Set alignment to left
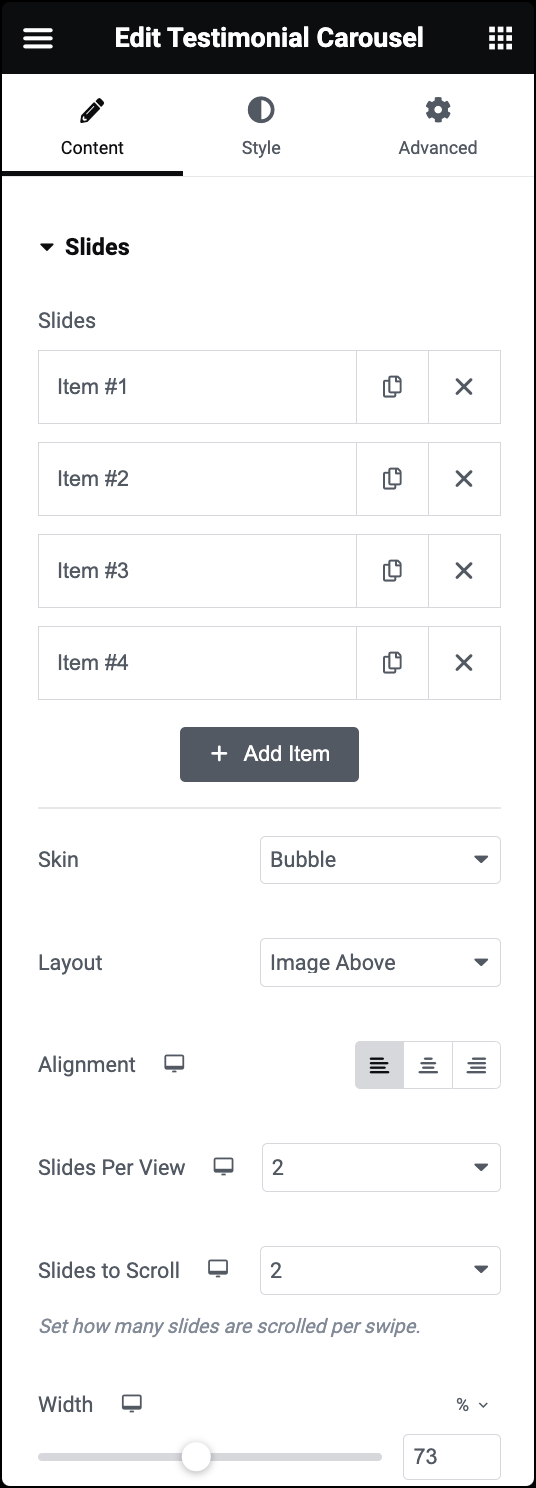Viewport: 536px width, 1488px height. [x=380, y=1065]
